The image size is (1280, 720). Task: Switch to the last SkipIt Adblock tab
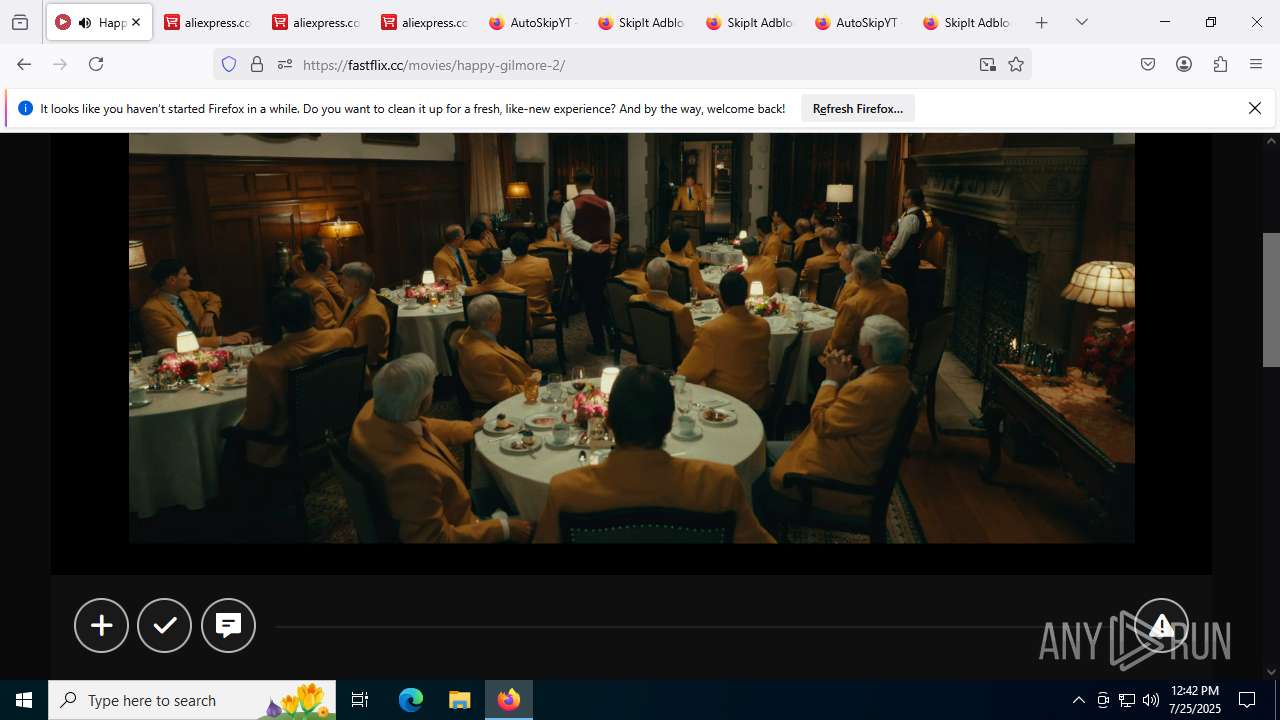point(968,22)
